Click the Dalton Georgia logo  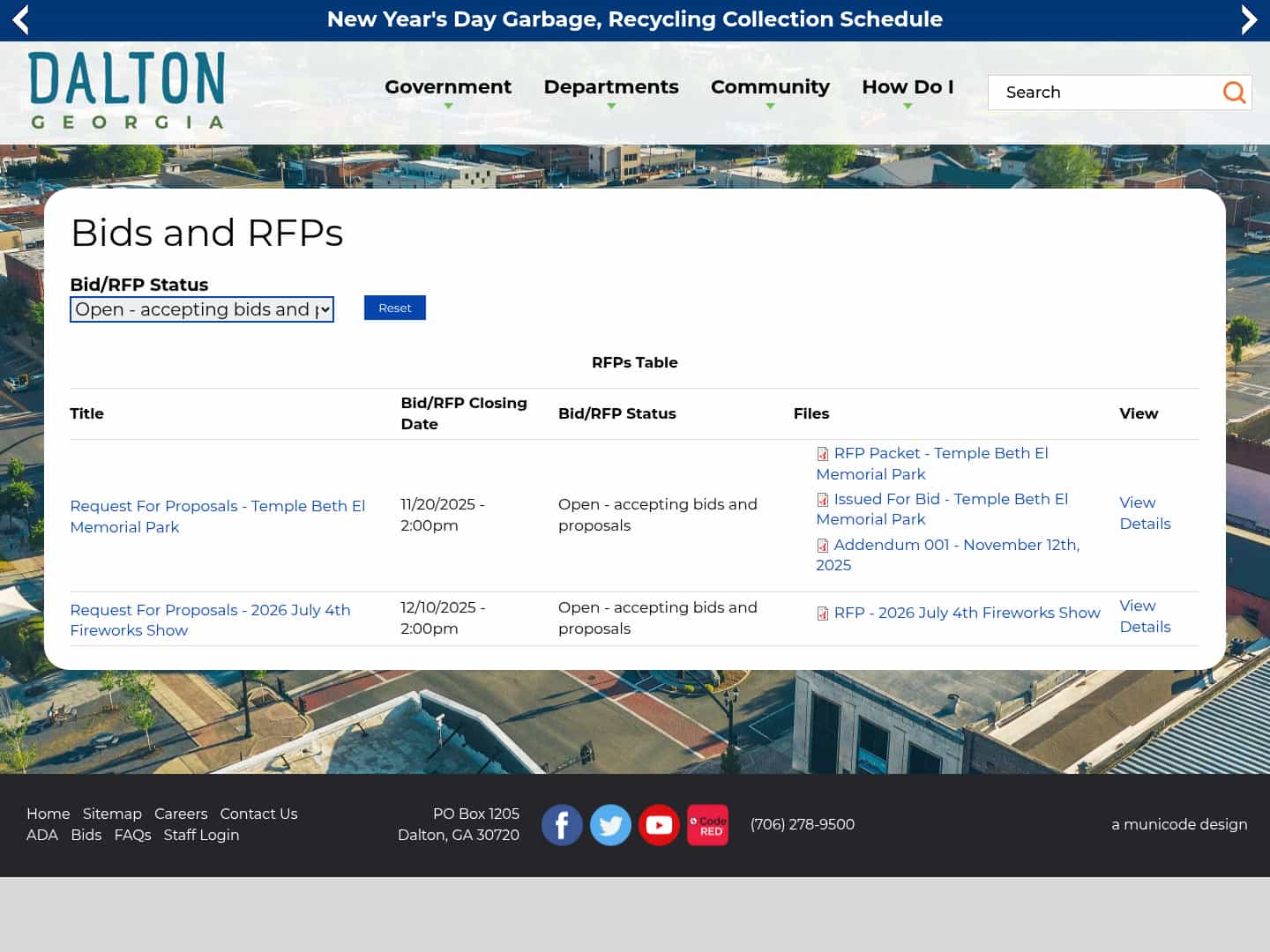[126, 90]
